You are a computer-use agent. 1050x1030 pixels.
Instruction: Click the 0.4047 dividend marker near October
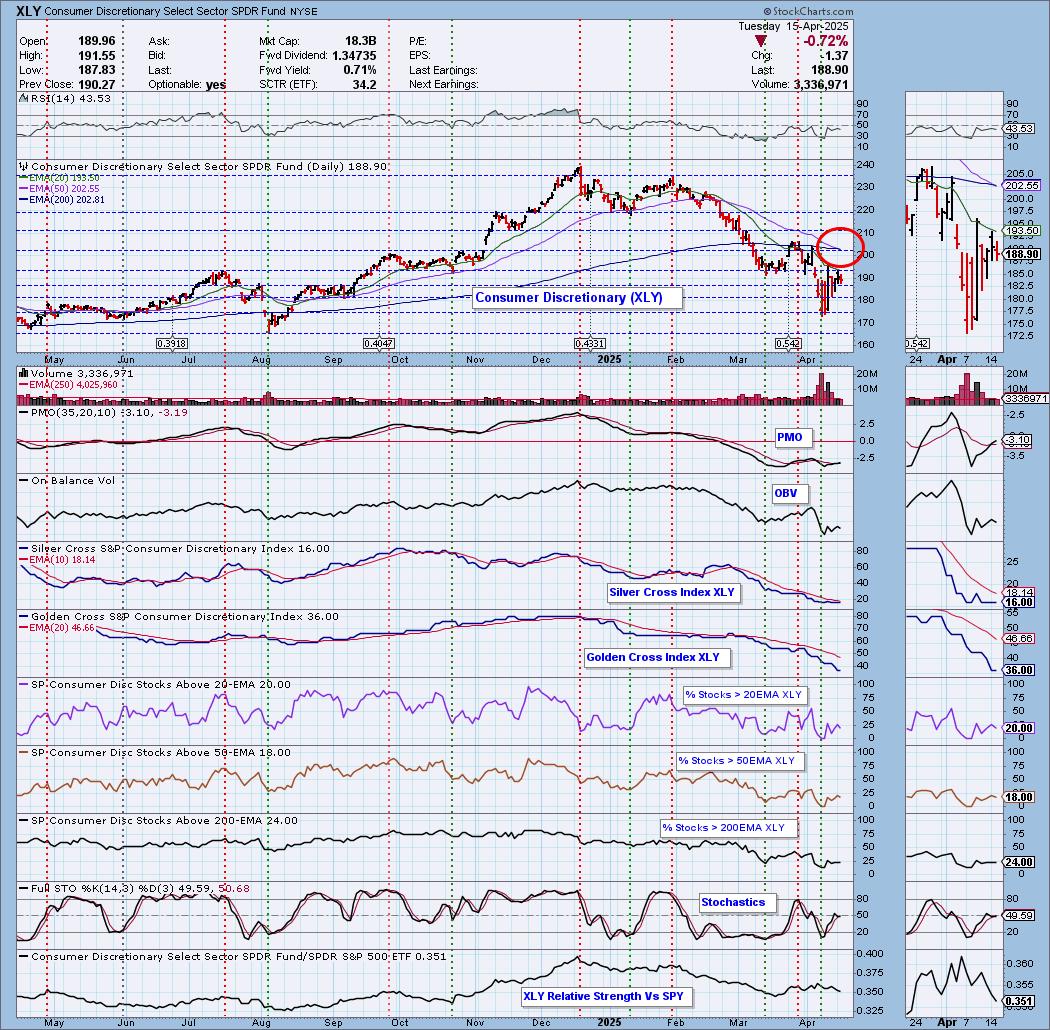click(x=378, y=344)
